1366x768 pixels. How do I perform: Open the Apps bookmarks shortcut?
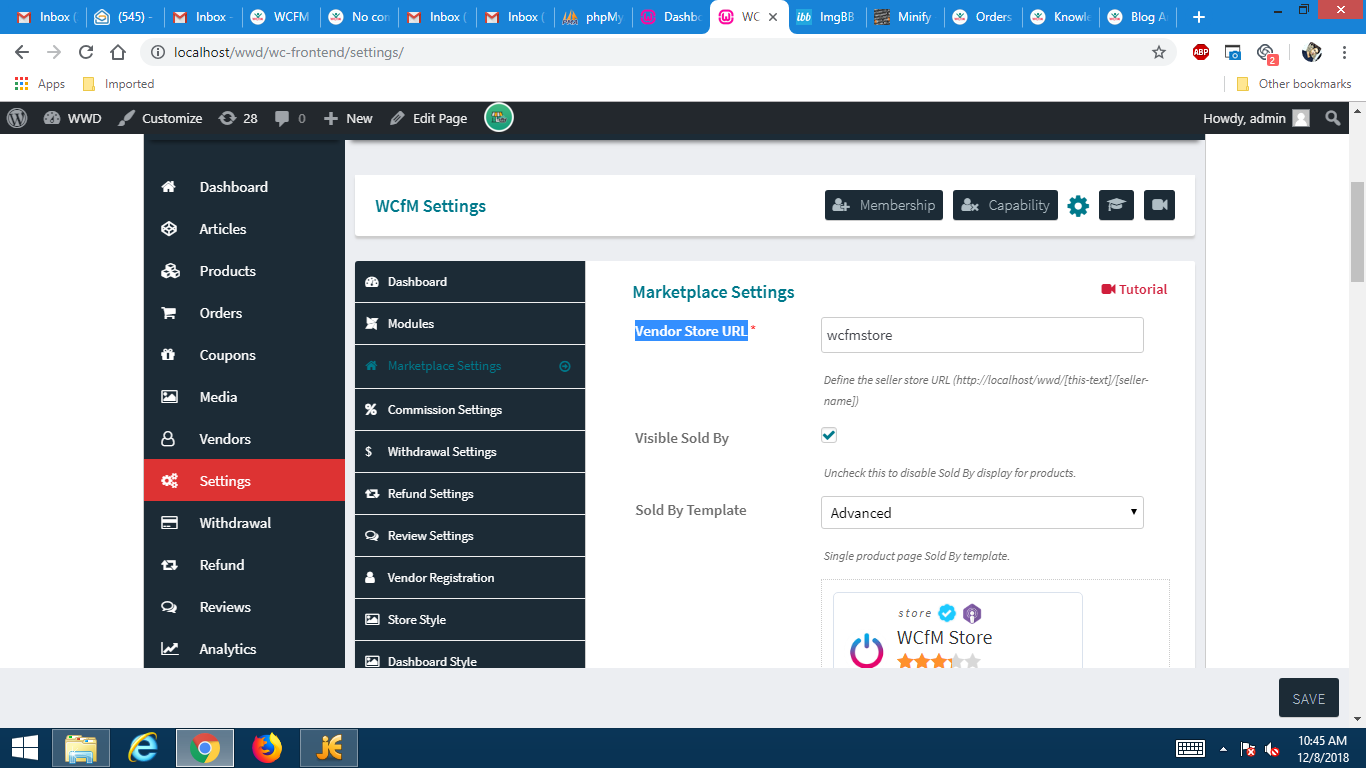[x=40, y=84]
